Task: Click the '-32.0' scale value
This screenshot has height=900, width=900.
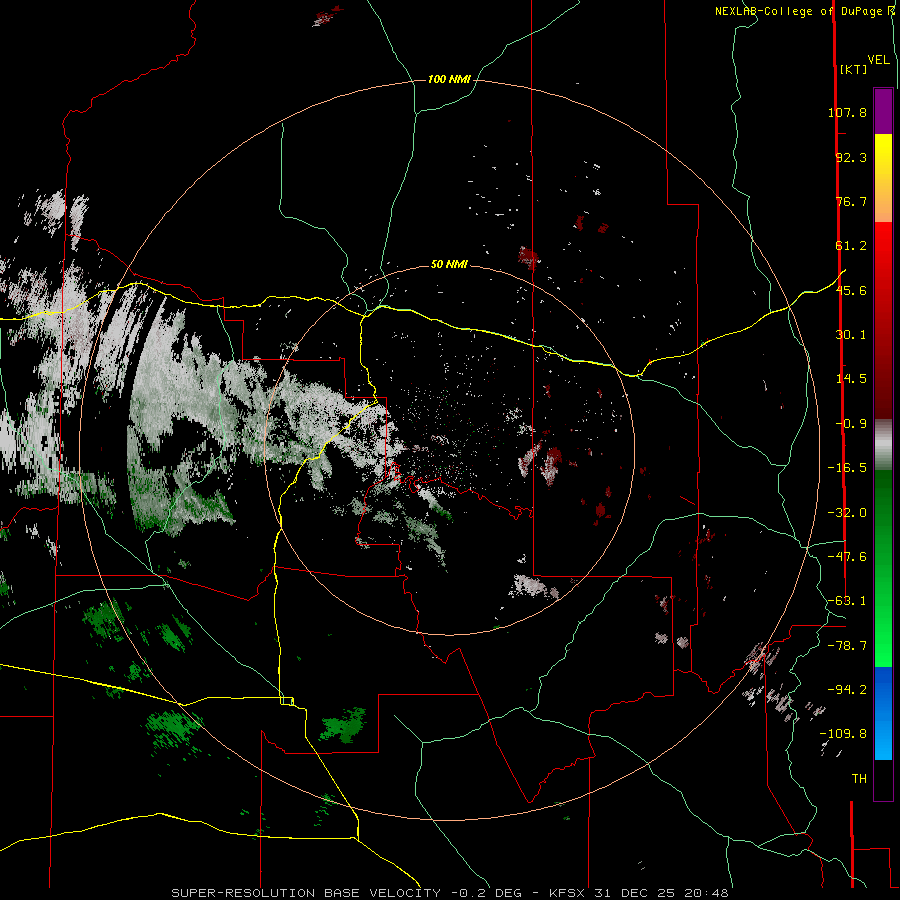Action: click(x=847, y=513)
